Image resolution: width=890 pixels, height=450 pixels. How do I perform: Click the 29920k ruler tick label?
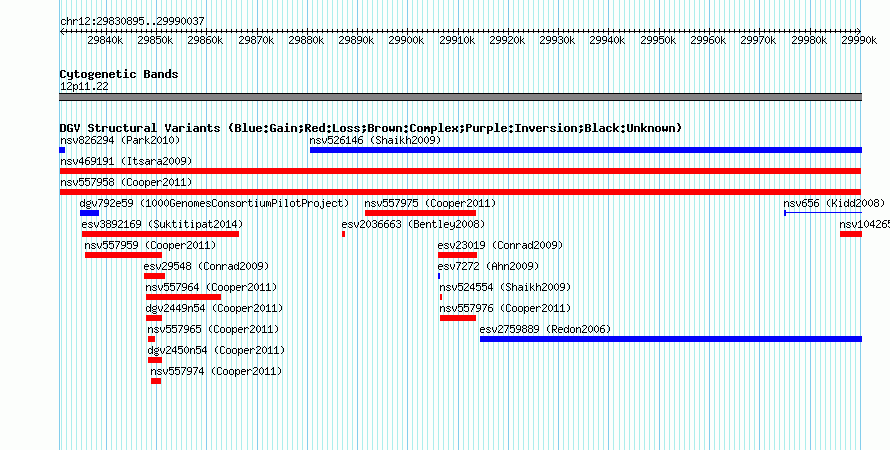tap(507, 40)
